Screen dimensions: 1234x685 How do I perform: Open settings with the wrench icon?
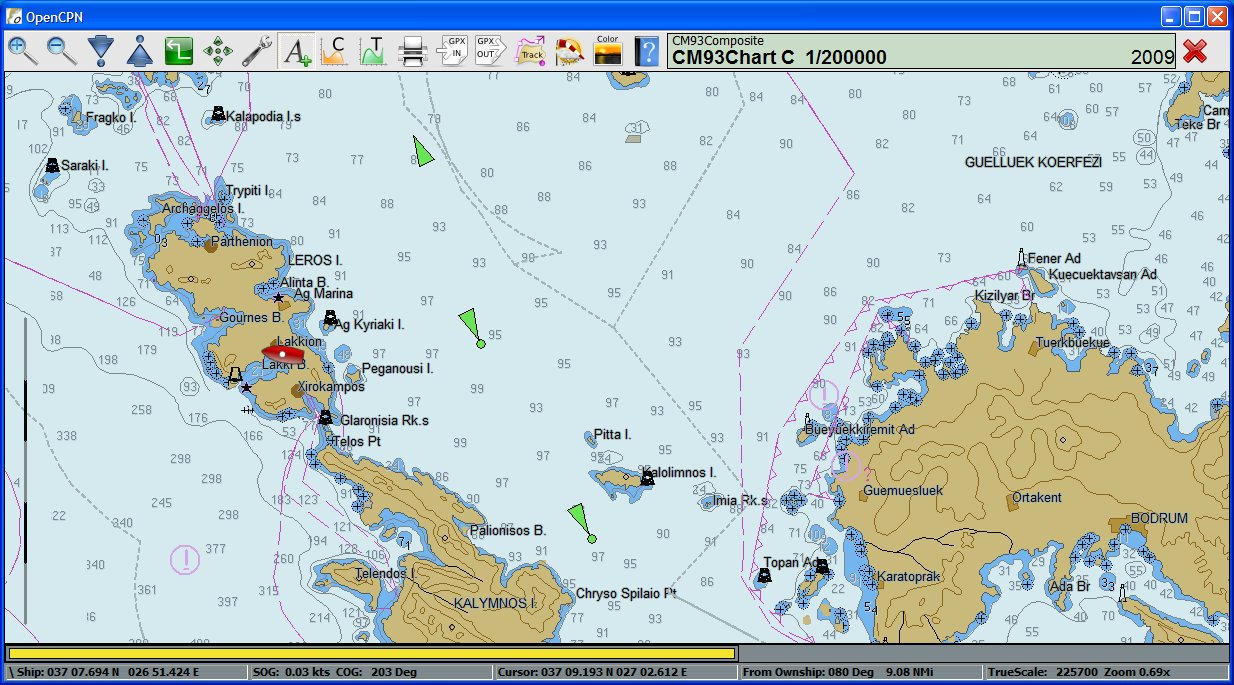[x=257, y=50]
